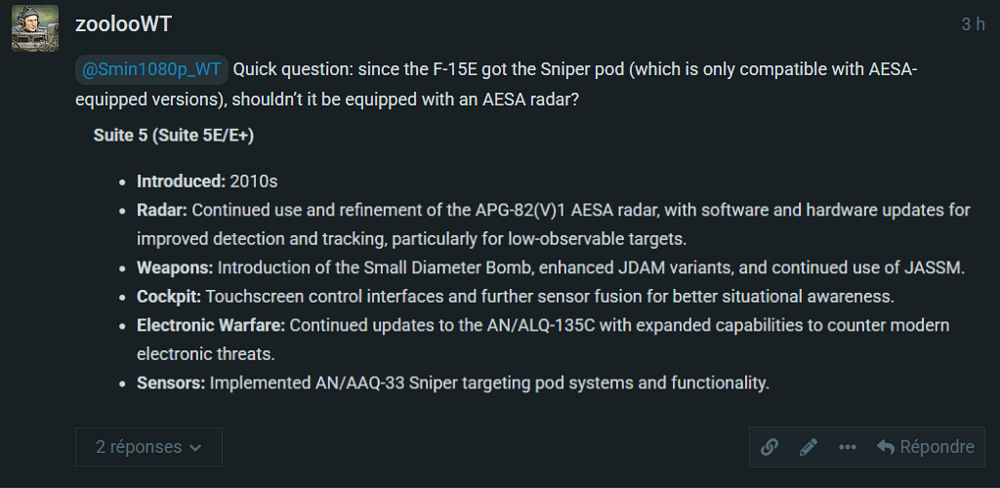Click the curved reply arrow icon
Image resolution: width=1000 pixels, height=488 pixels.
click(x=885, y=447)
